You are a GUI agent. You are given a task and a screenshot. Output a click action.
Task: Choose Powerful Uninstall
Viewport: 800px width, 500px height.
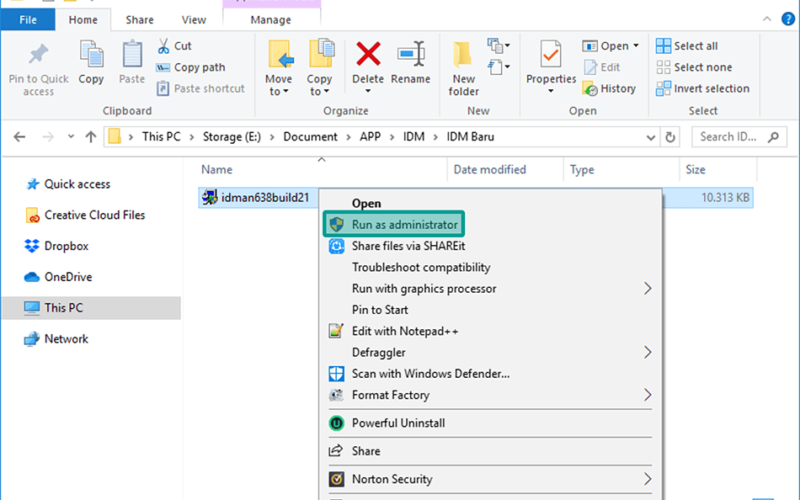398,423
